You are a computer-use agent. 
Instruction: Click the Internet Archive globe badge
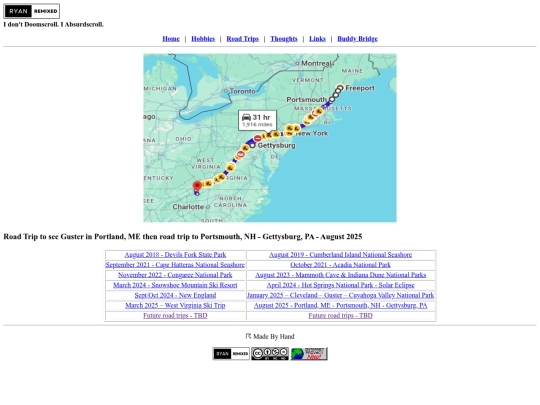(309, 354)
